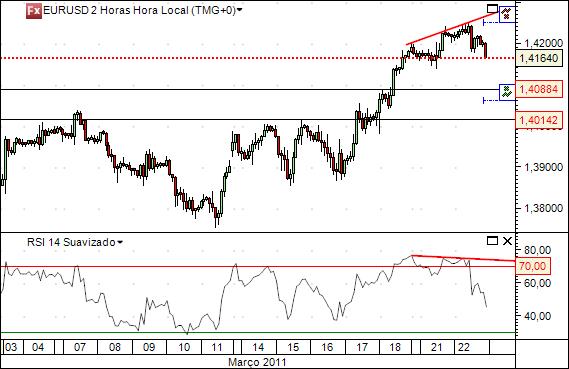Click the Março 2011 month label
Screen dimensions: 569x369
click(257, 362)
